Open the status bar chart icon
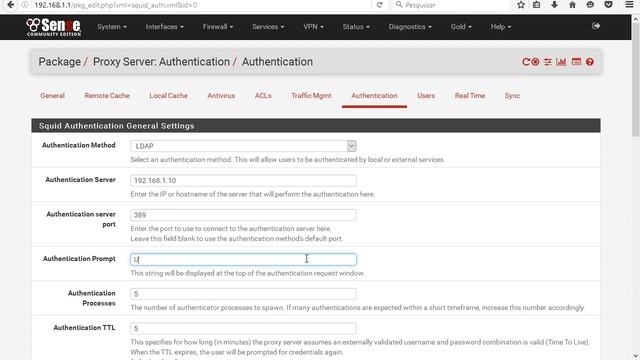Image resolution: width=640 pixels, height=360 pixels. [x=562, y=62]
